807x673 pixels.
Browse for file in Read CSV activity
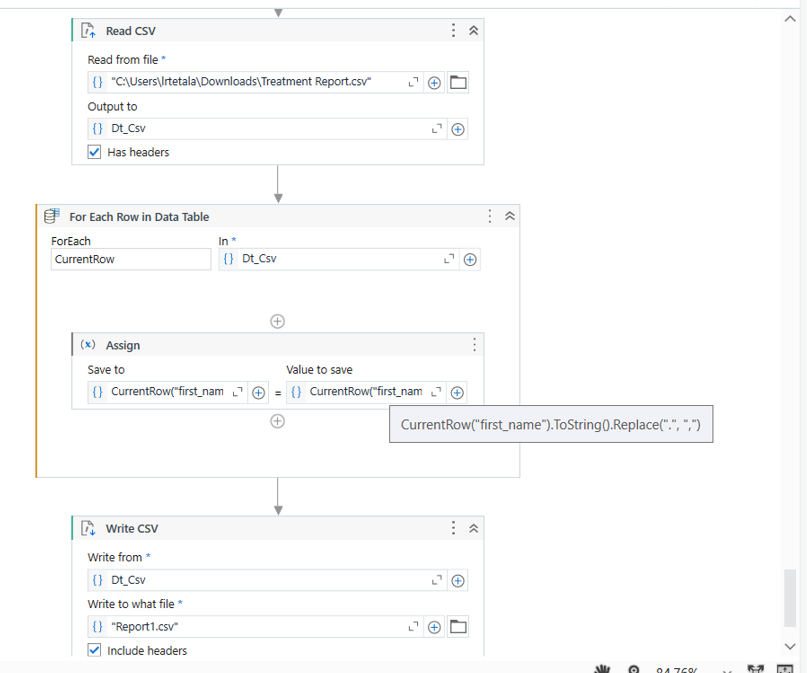pos(458,82)
